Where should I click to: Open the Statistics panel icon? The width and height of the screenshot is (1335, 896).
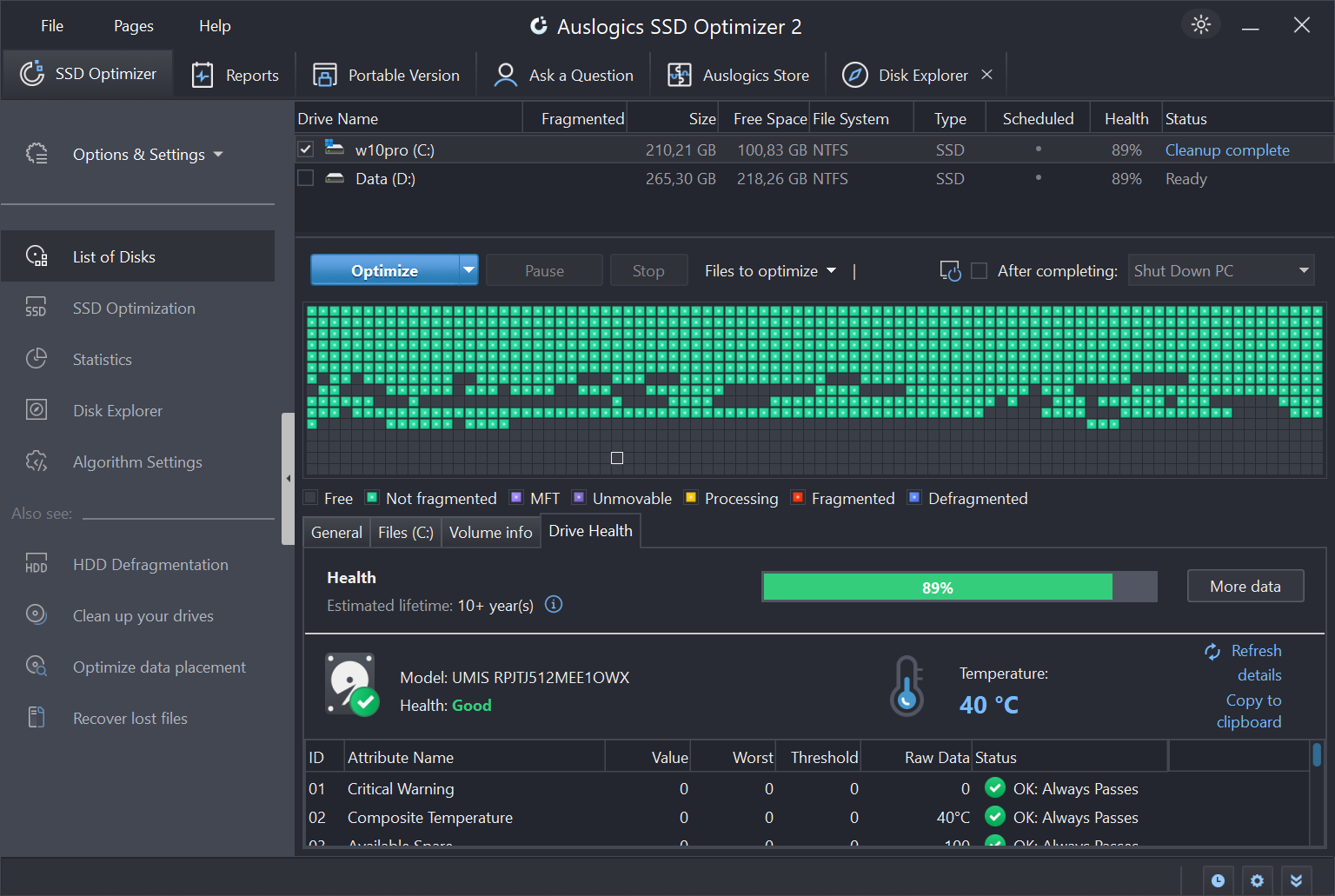37,358
